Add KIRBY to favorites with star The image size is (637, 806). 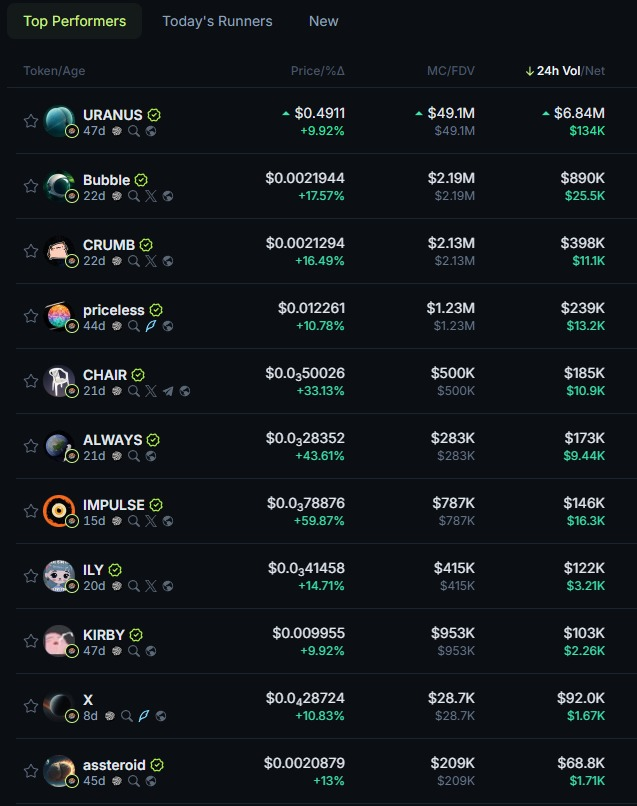31,642
